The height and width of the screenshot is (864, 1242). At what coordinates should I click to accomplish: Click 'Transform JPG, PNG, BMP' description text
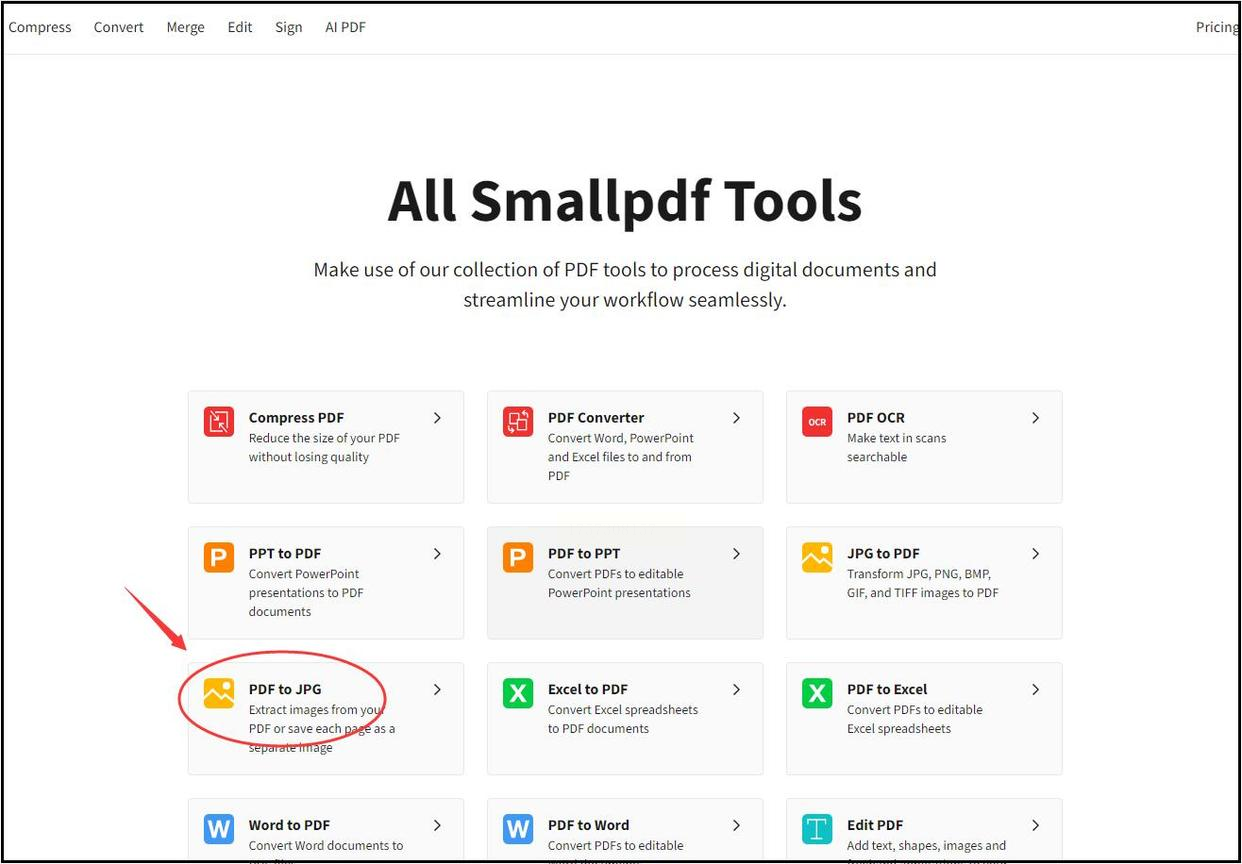(923, 584)
